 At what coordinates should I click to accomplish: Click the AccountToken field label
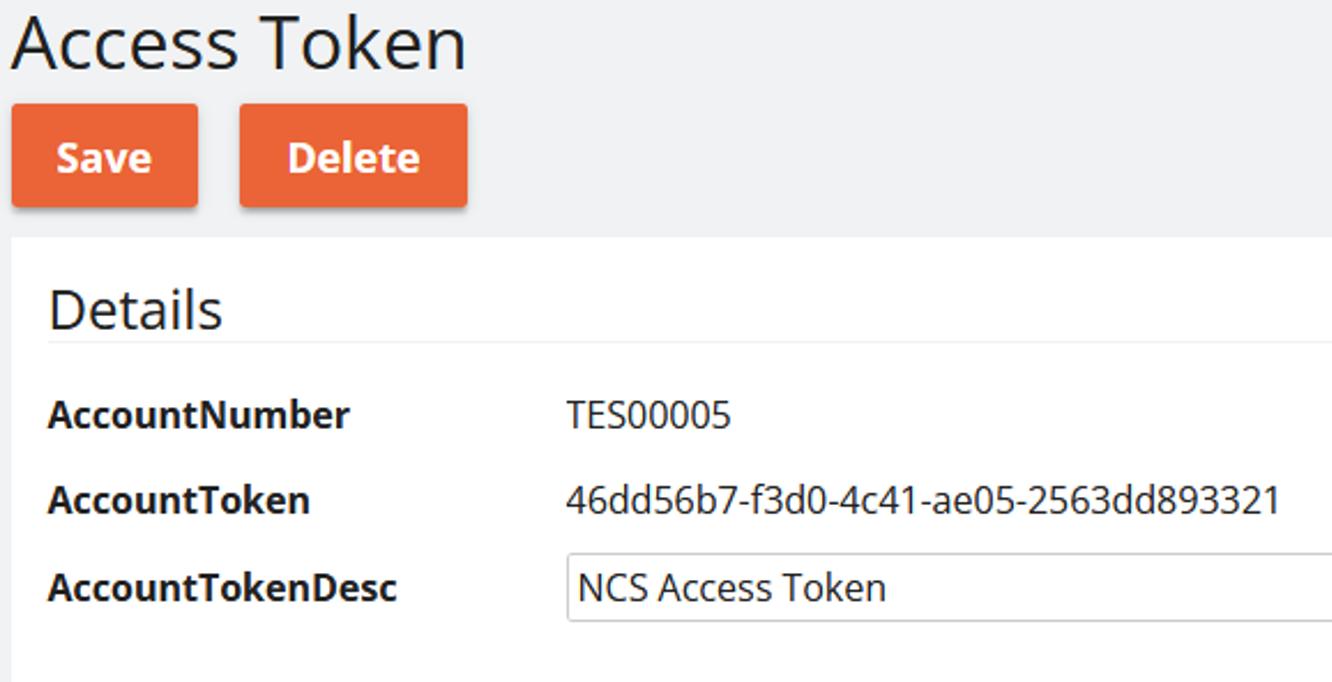coord(178,500)
